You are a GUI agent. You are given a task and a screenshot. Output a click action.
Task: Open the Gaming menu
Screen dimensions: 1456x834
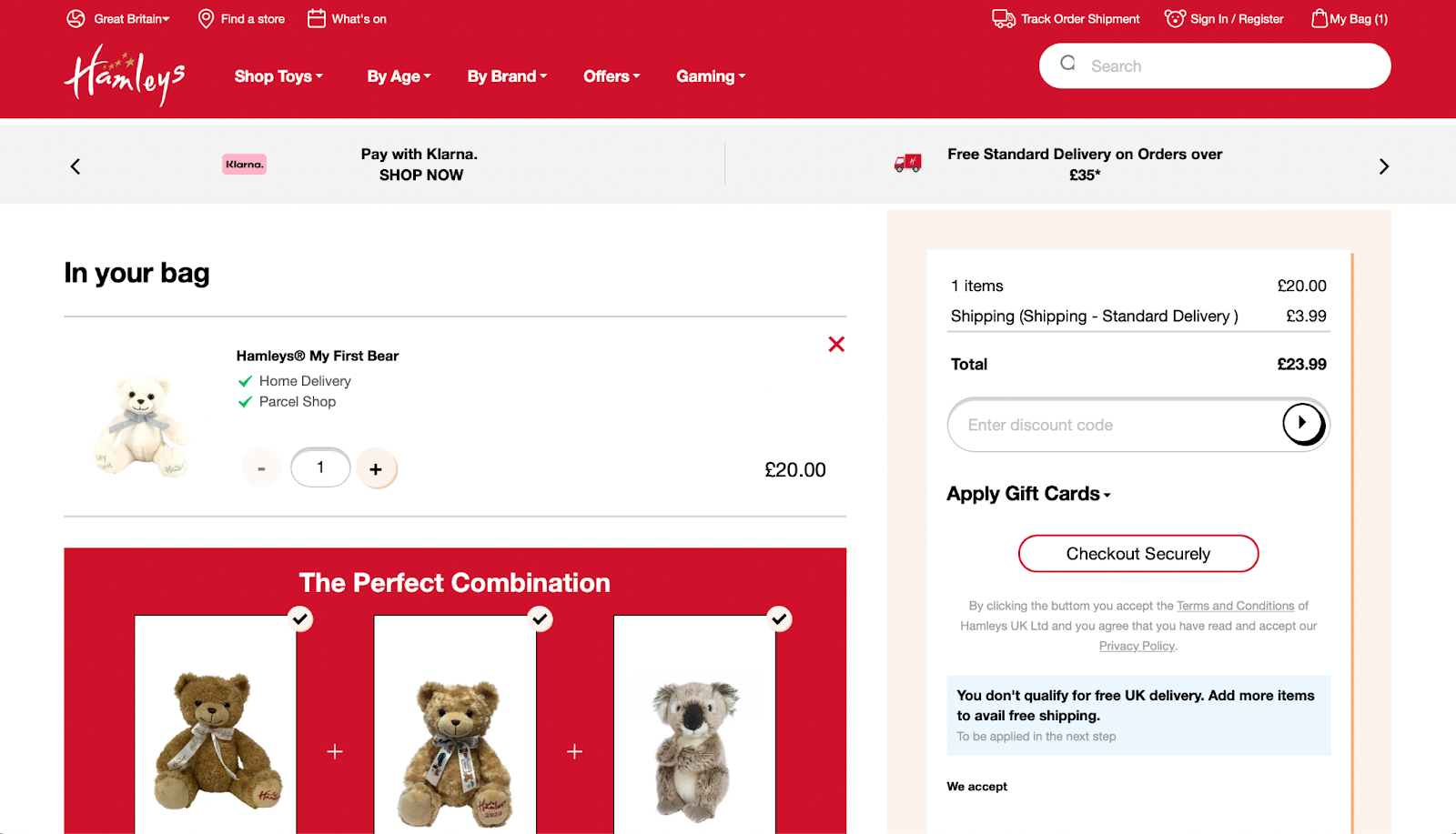pos(710,76)
